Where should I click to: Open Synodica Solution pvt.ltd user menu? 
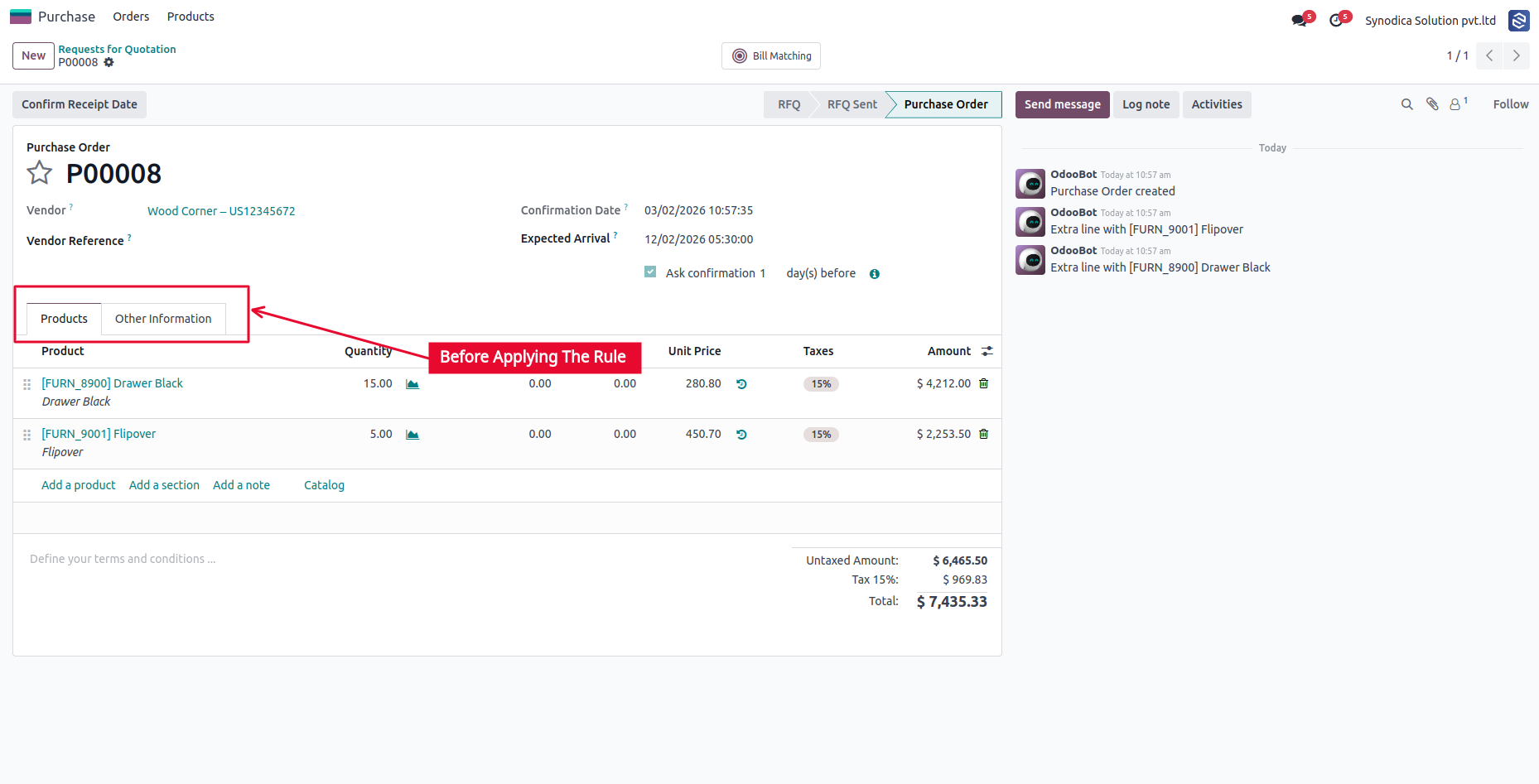pos(1430,21)
